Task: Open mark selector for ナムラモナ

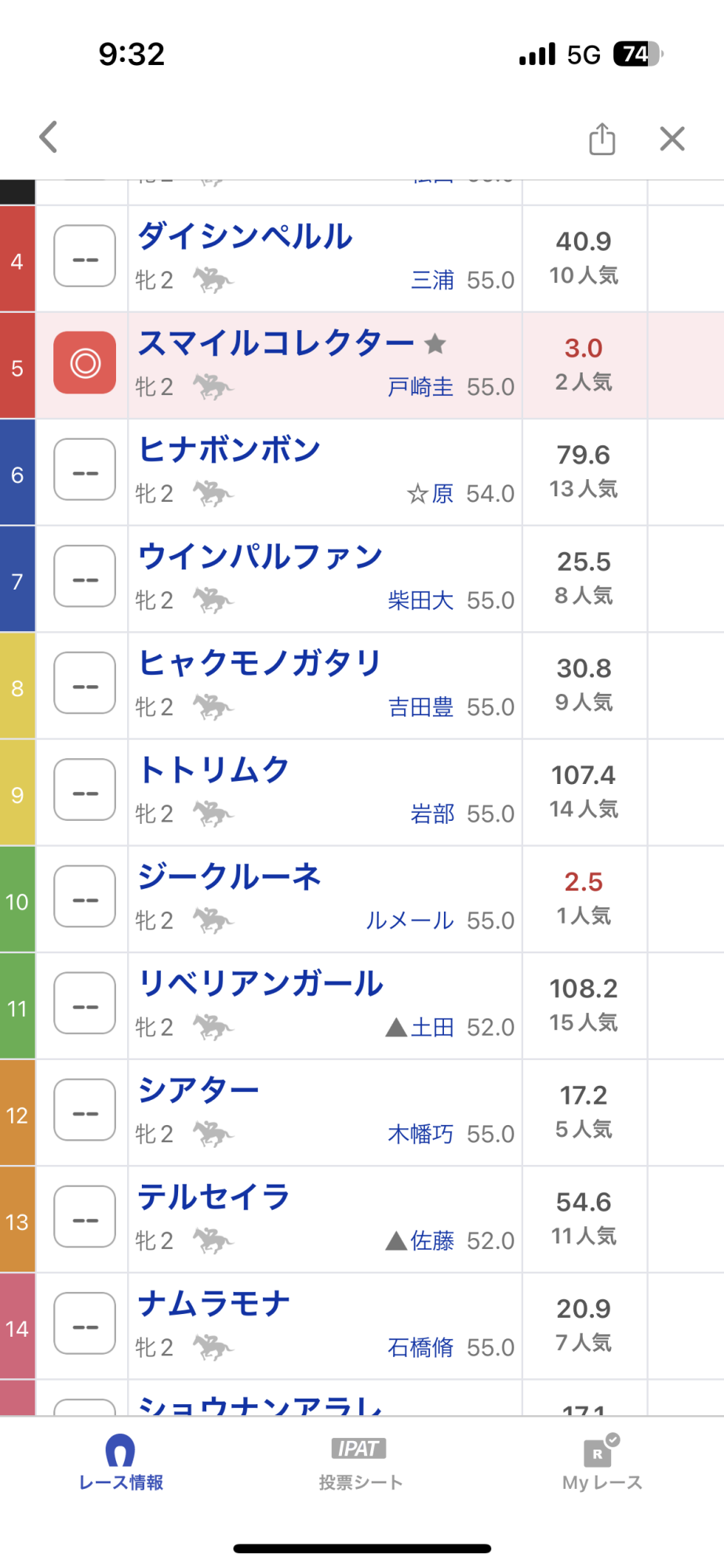Action: tap(85, 1323)
